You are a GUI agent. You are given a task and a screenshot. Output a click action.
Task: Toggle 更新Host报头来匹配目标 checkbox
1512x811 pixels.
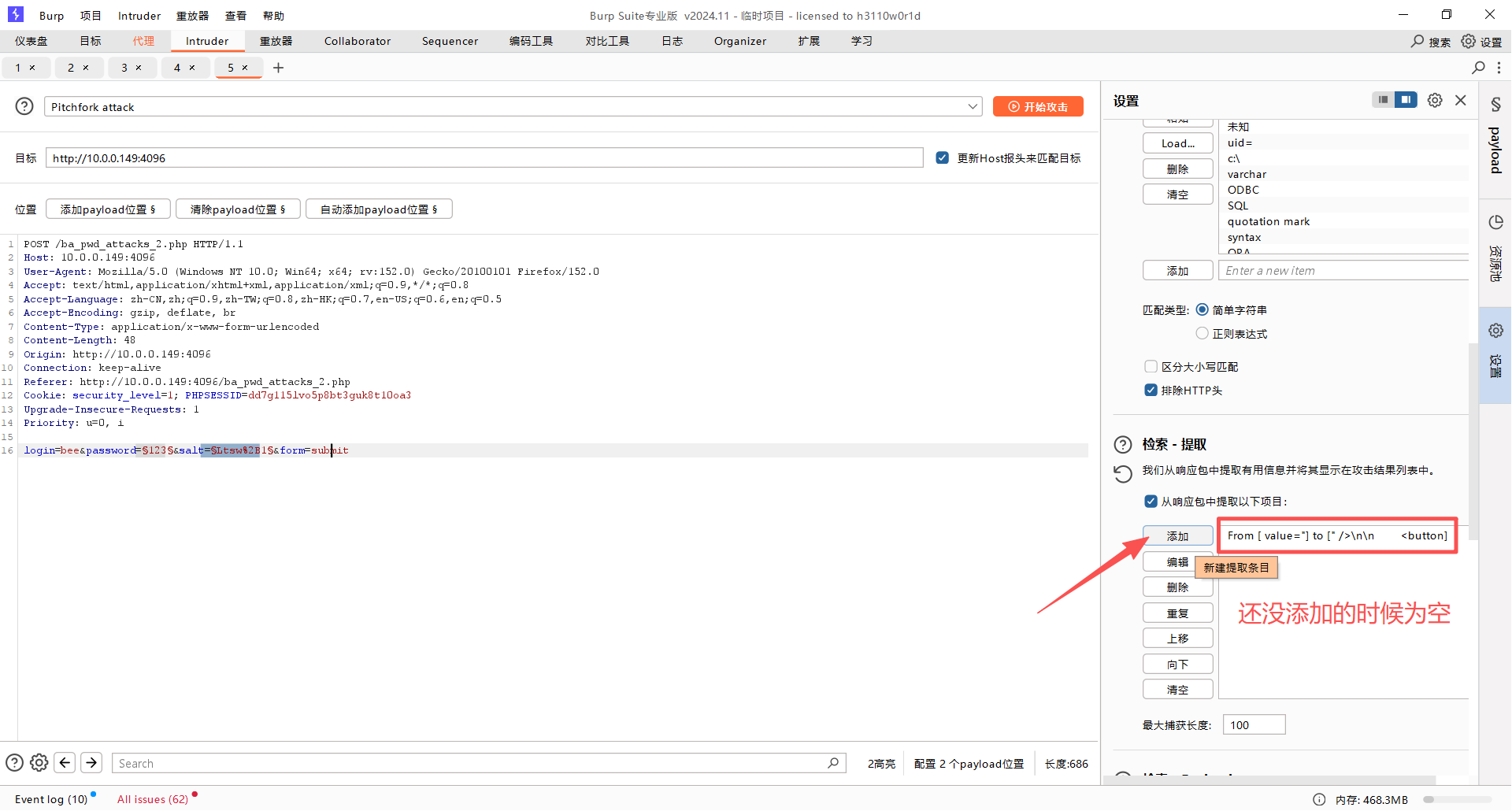click(x=942, y=157)
